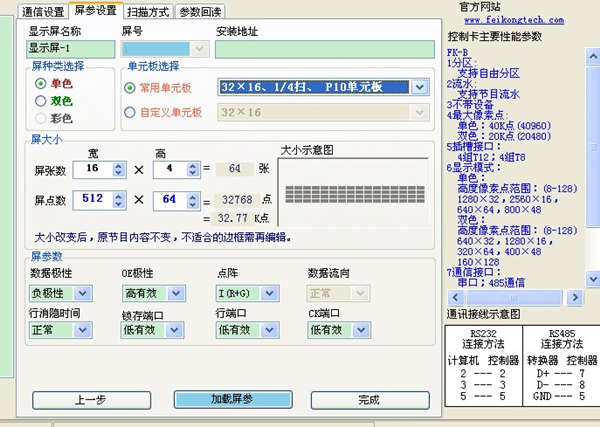Open the 数据极性 dropdown
The height and width of the screenshot is (427, 600).
[x=83, y=293]
